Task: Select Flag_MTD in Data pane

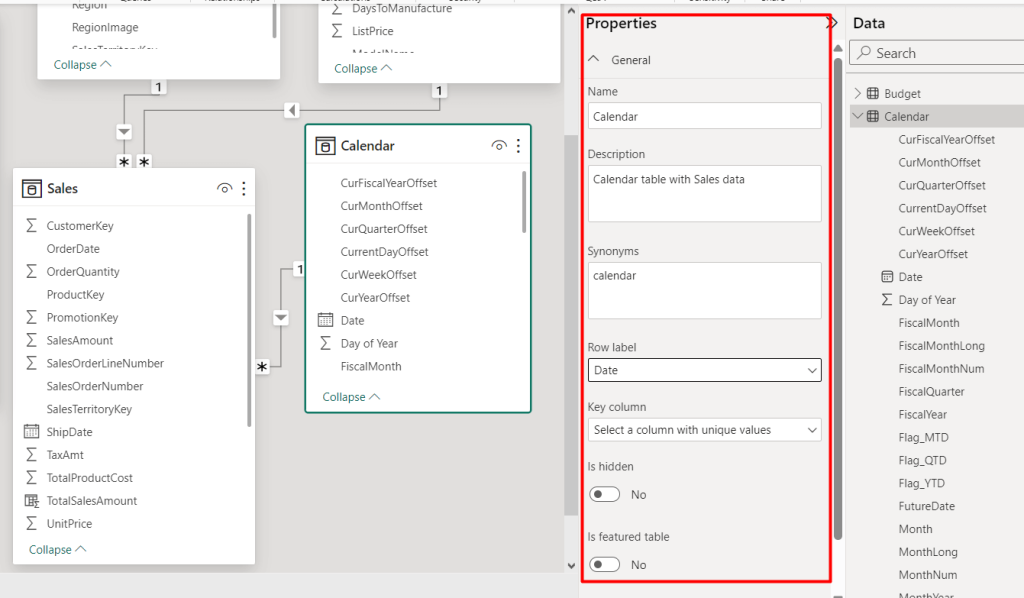Action: click(x=923, y=437)
